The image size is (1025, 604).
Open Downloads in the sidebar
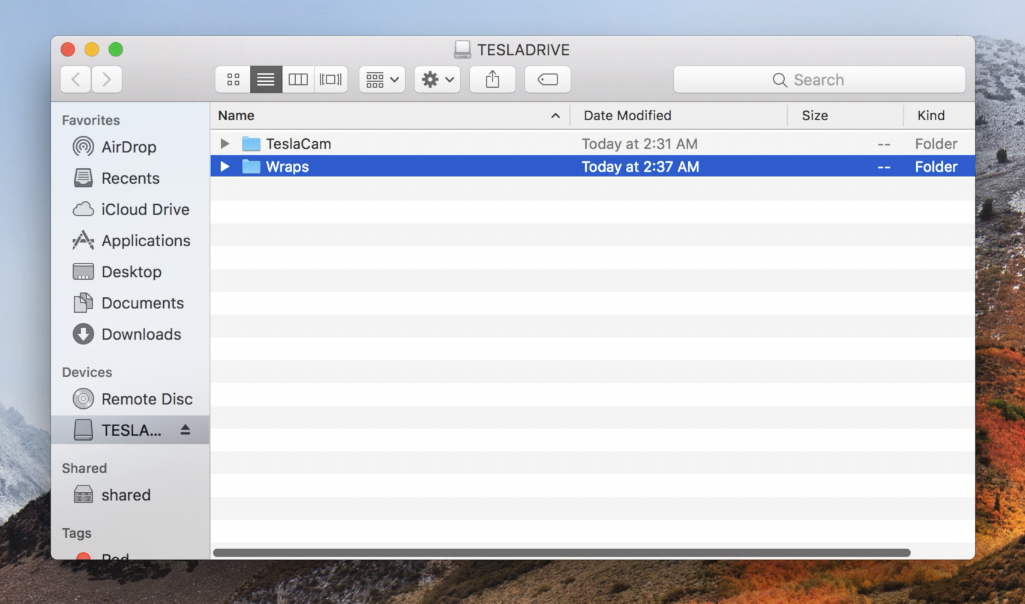140,334
